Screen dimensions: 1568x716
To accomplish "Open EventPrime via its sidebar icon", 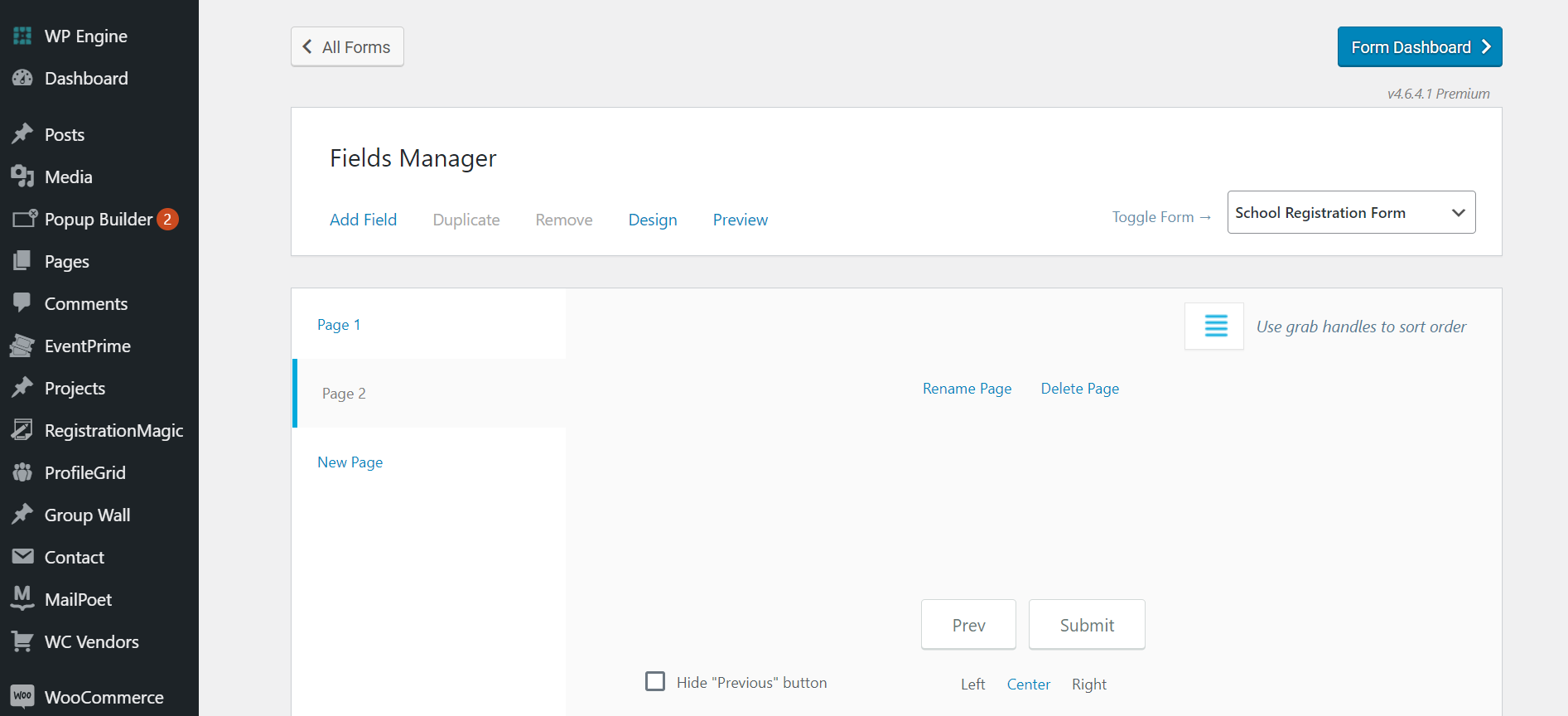I will point(22,346).
